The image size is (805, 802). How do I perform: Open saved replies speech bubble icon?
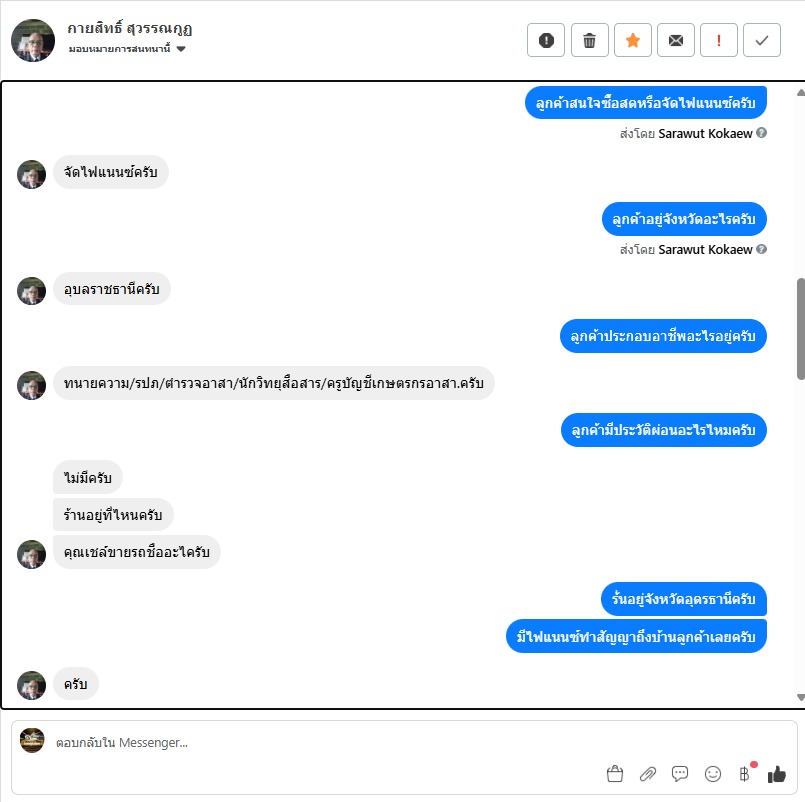click(680, 774)
